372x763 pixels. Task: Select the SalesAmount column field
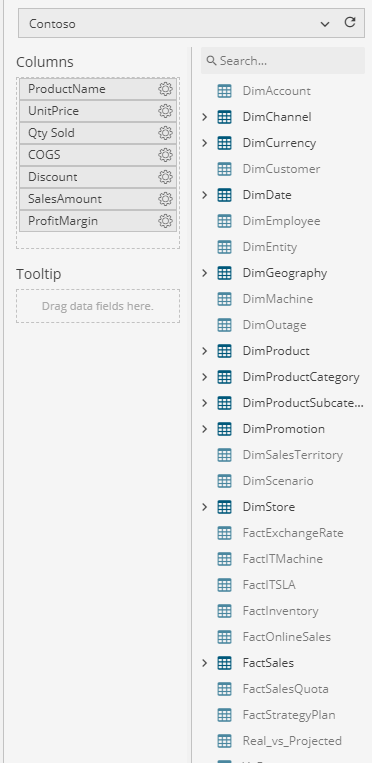pos(98,199)
